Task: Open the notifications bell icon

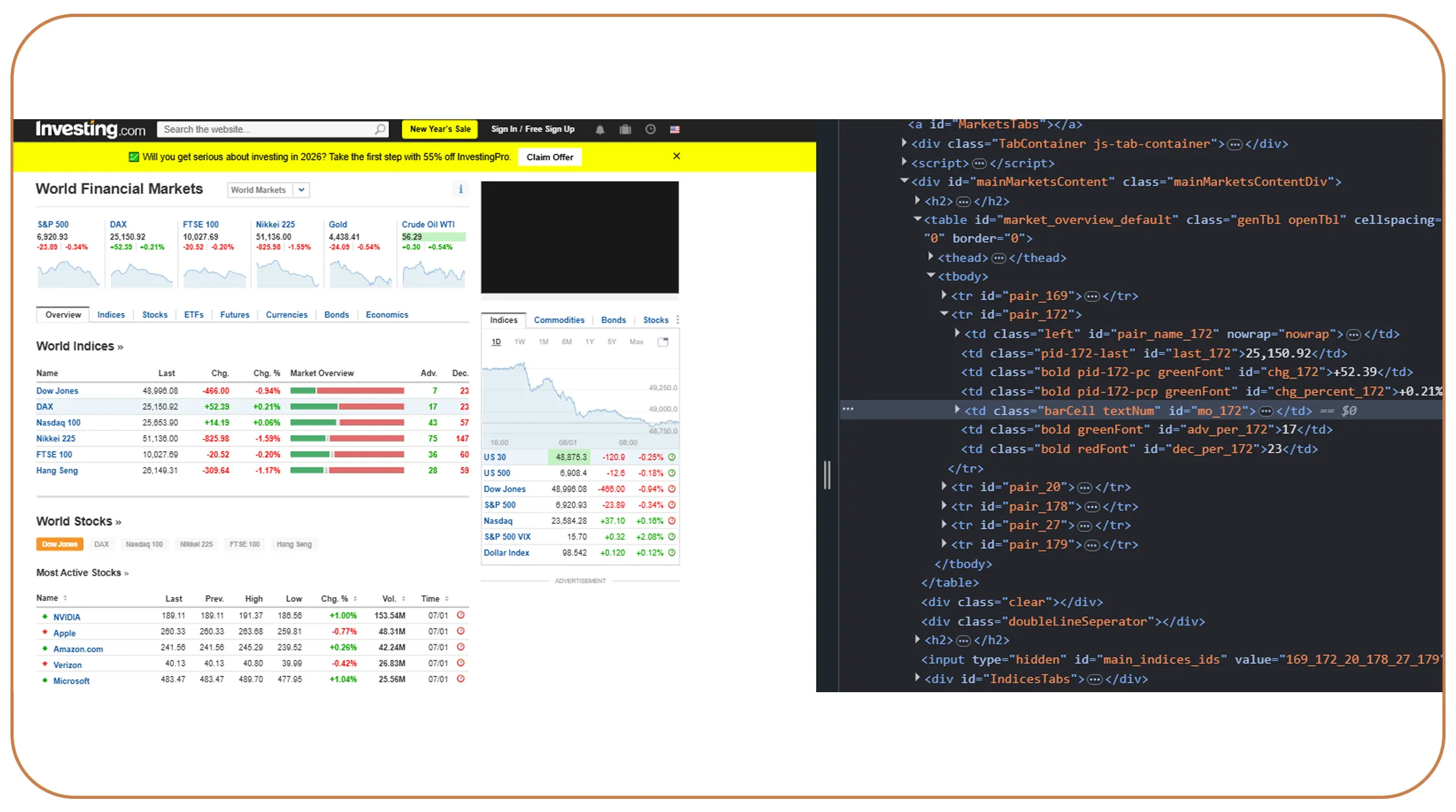Action: click(x=599, y=129)
